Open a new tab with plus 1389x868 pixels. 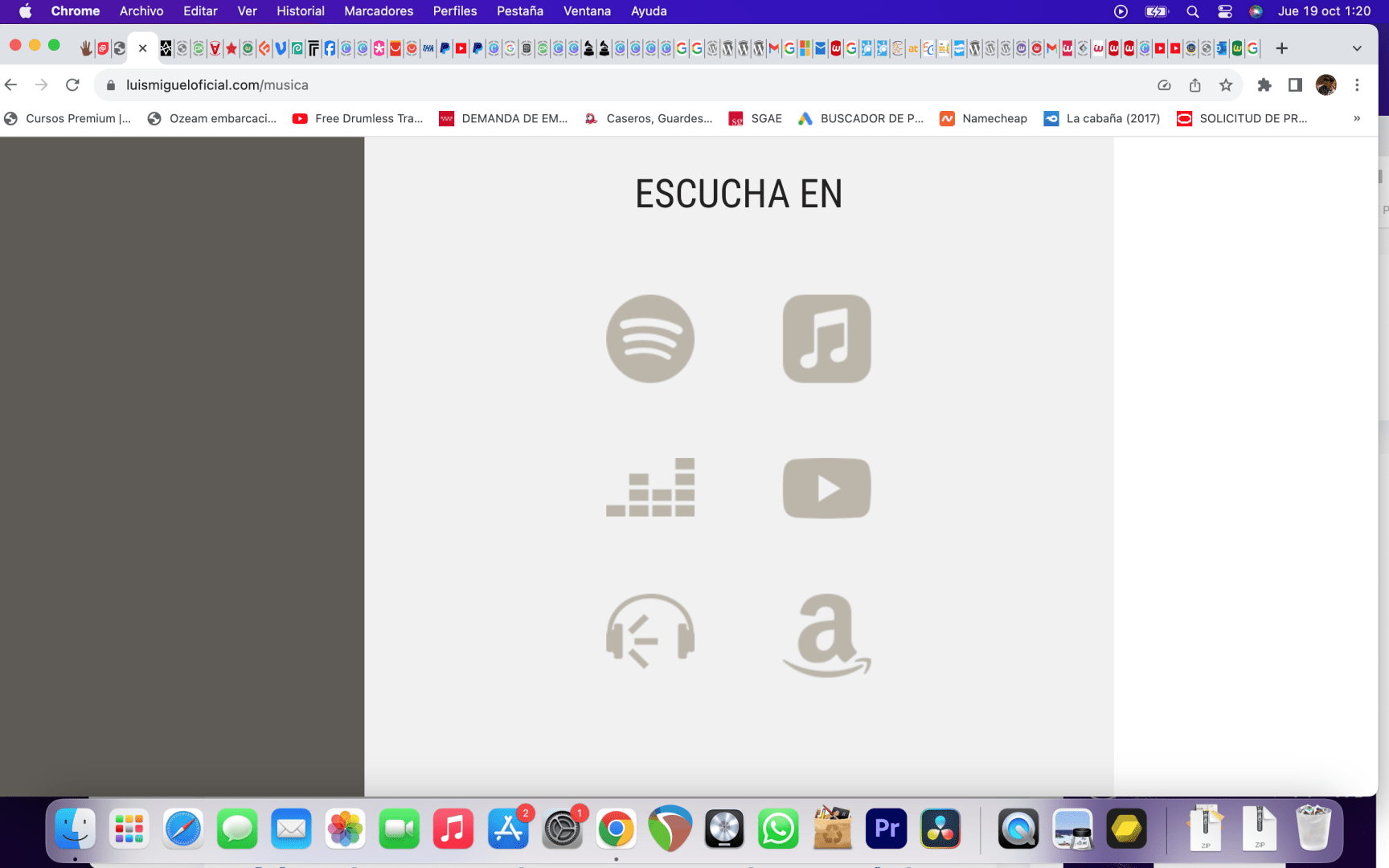[1281, 48]
